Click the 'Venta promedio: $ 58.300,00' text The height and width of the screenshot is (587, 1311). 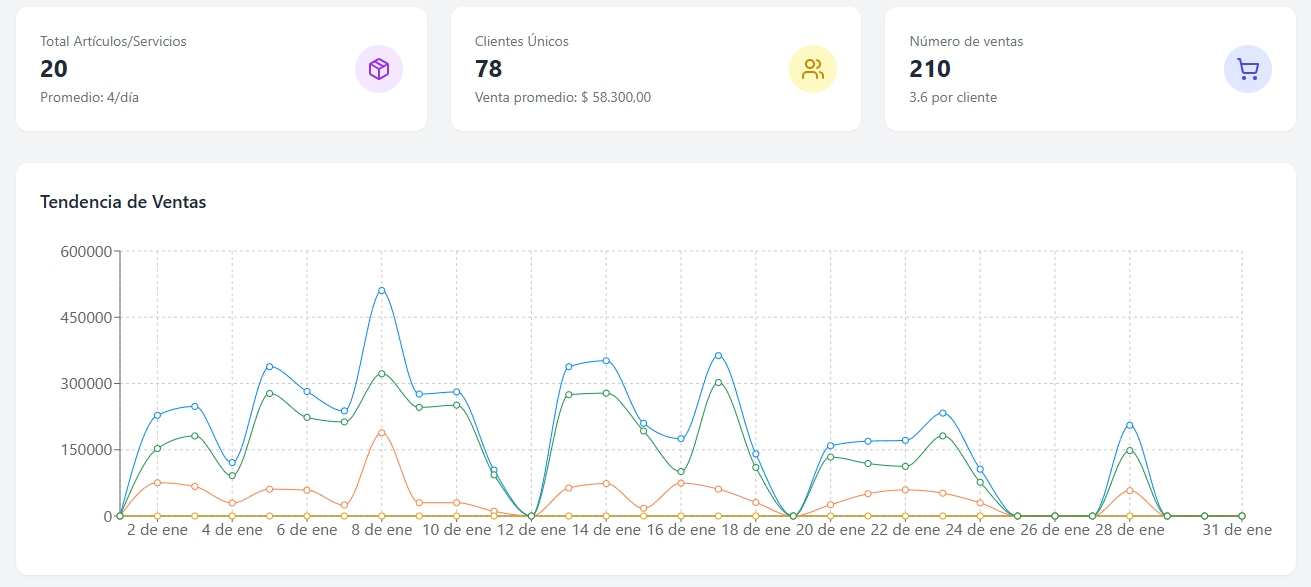click(563, 97)
